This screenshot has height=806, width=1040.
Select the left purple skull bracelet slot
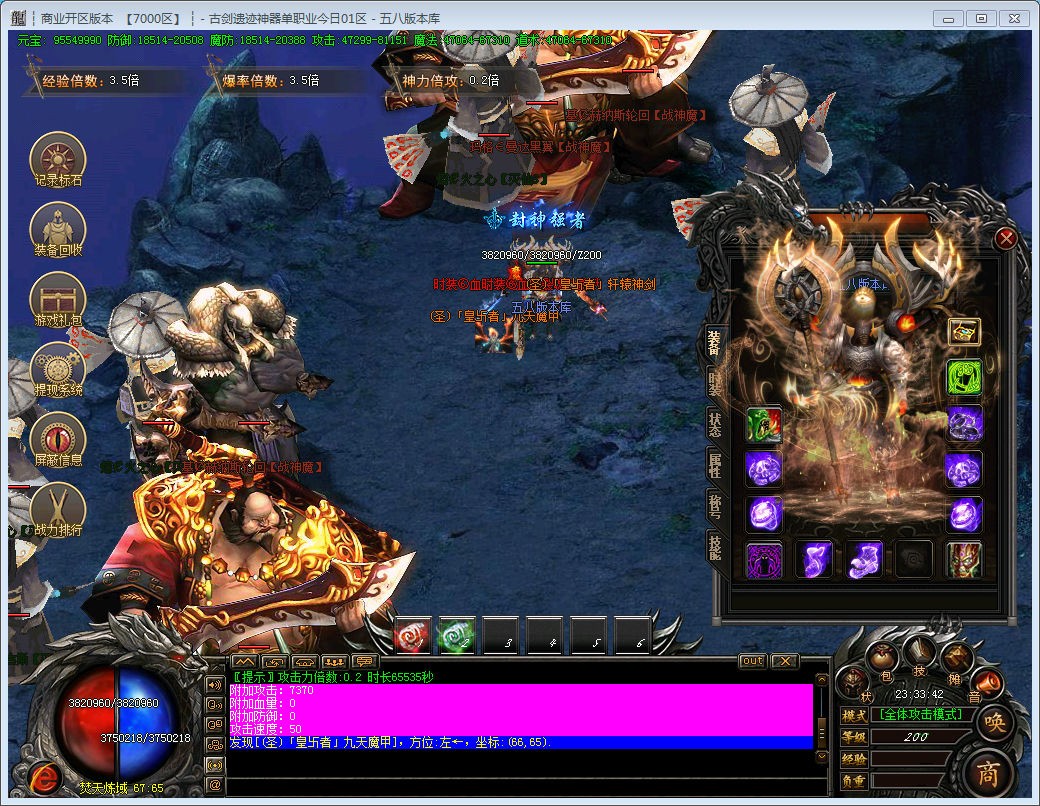pos(763,470)
